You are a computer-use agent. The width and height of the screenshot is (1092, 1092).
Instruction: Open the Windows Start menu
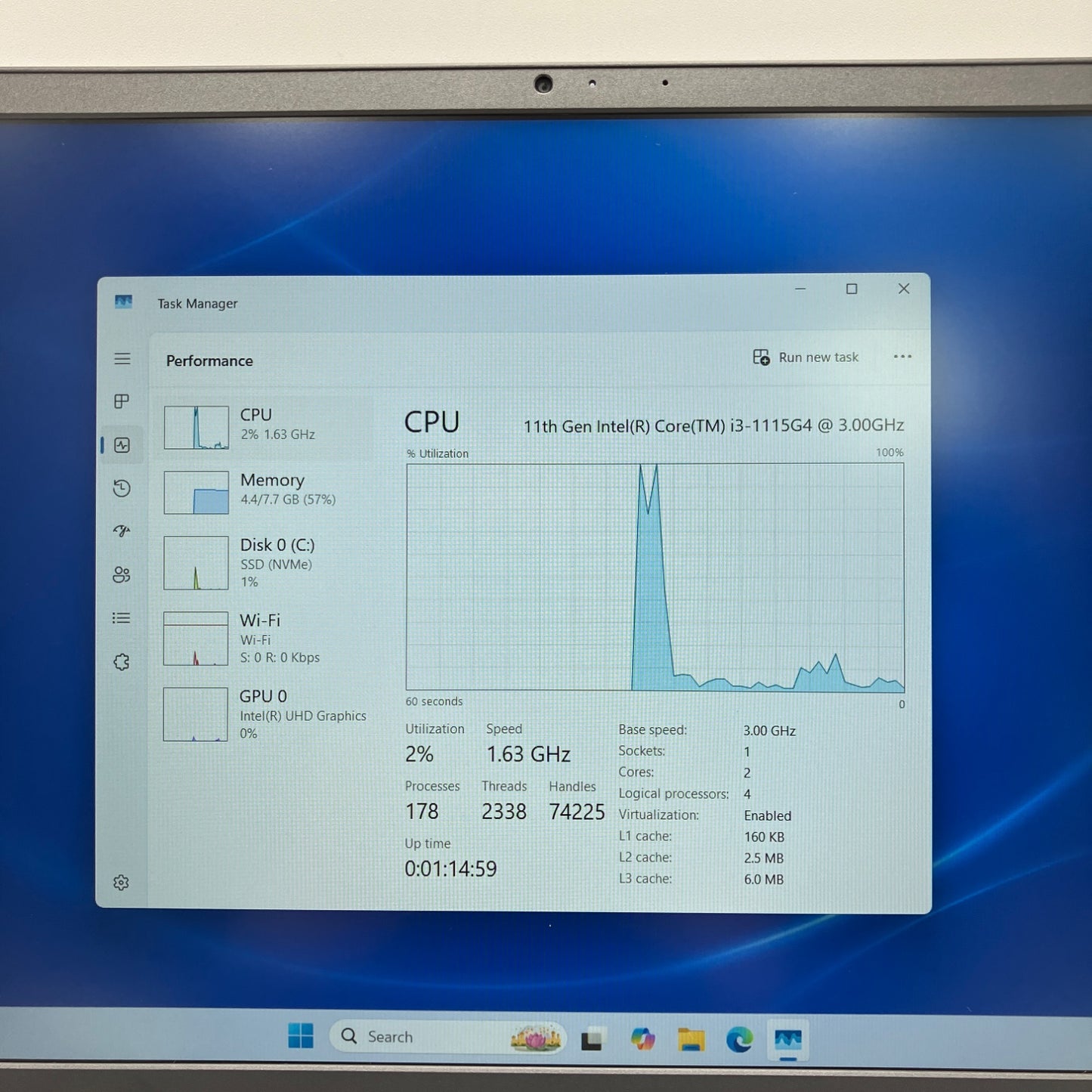point(301,1036)
